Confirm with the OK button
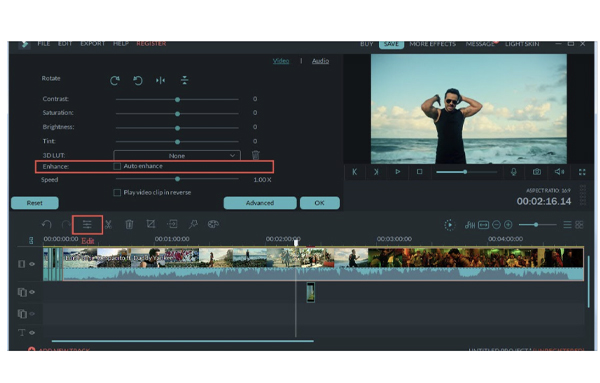The height and width of the screenshot is (383, 600). (320, 203)
